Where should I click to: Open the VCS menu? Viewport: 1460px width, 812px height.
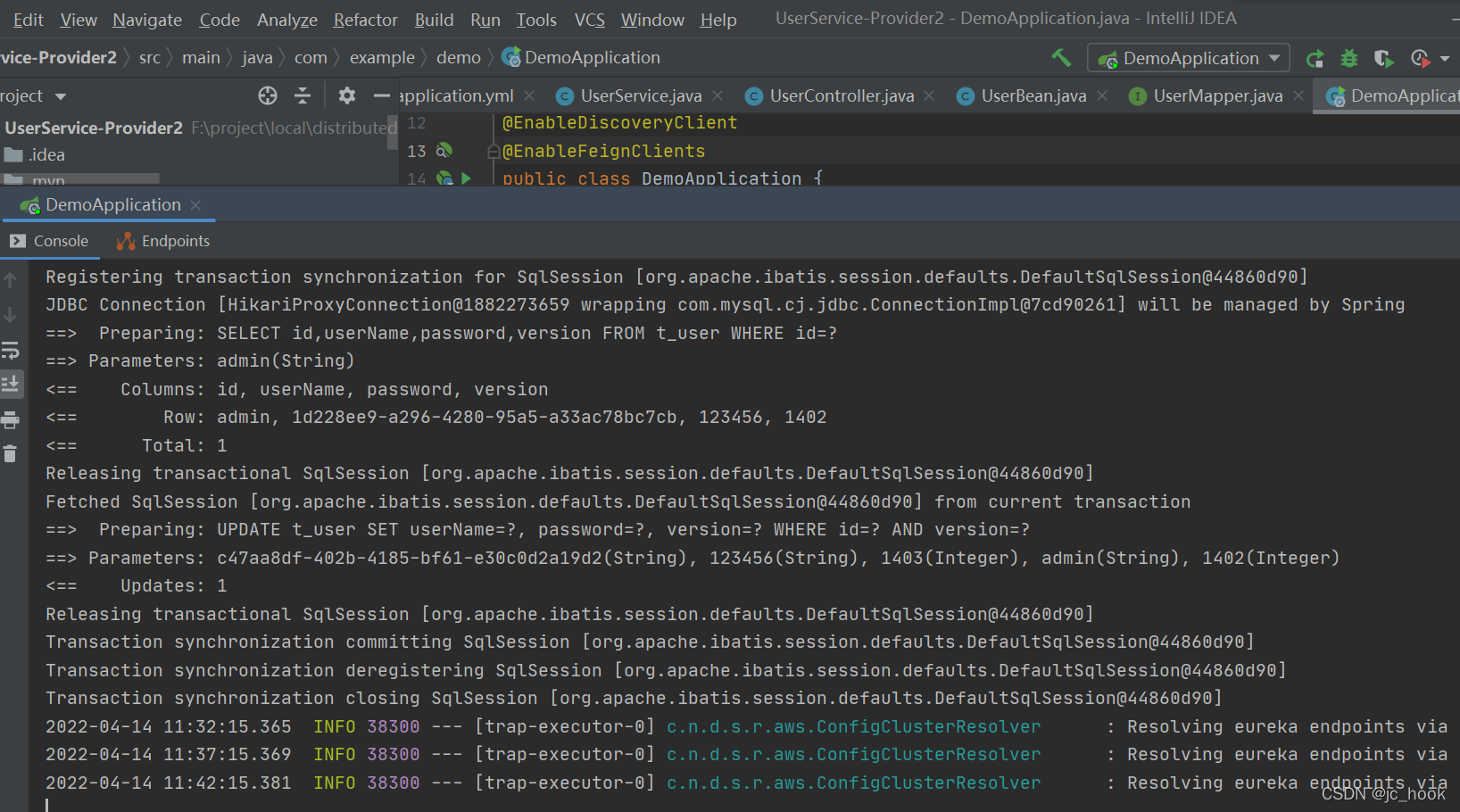[x=590, y=20]
